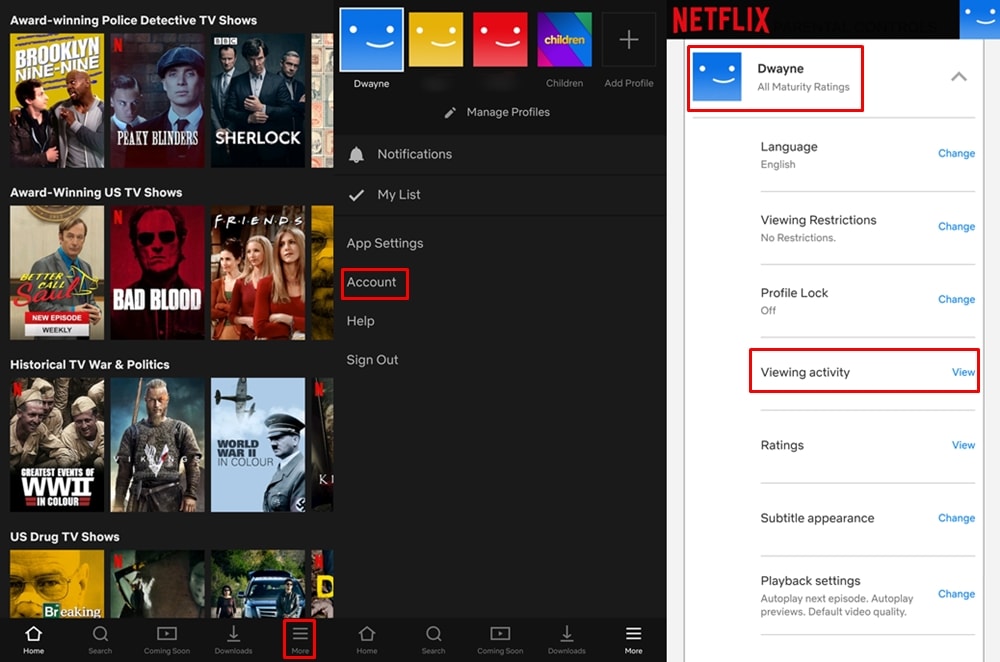Click View link for Ratings

pos(963,445)
